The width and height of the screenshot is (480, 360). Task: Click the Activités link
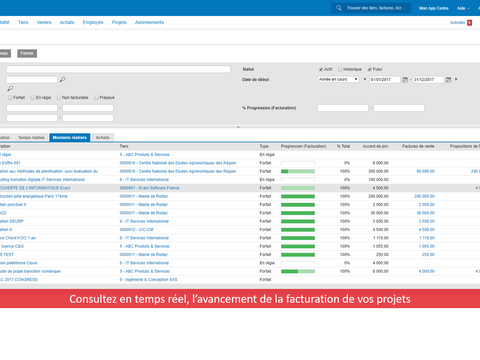[x=457, y=23]
